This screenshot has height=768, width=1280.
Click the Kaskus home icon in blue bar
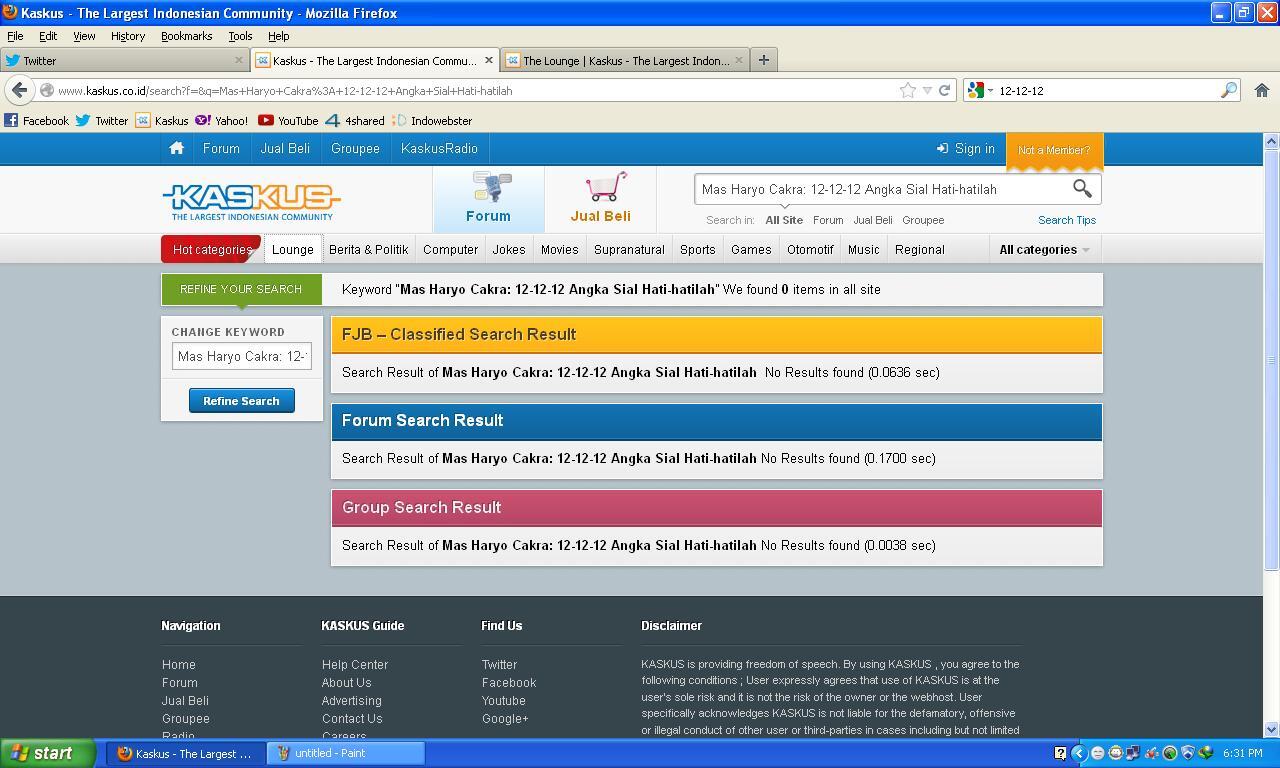coord(177,148)
